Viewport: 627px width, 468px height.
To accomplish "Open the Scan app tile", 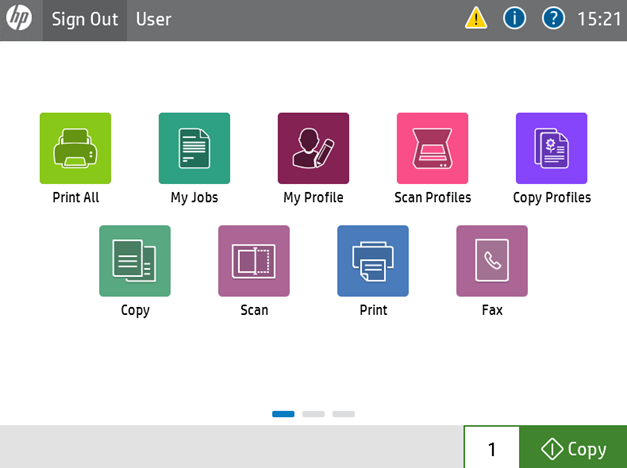I will pyautogui.click(x=254, y=261).
